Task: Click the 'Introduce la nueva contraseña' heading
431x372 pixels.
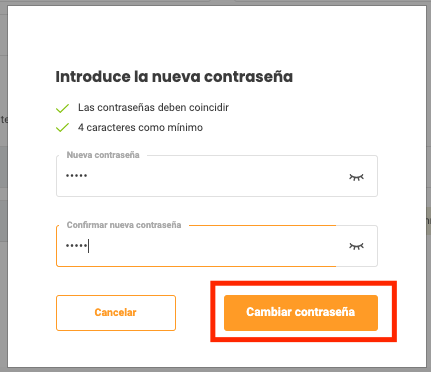Action: tap(174, 77)
